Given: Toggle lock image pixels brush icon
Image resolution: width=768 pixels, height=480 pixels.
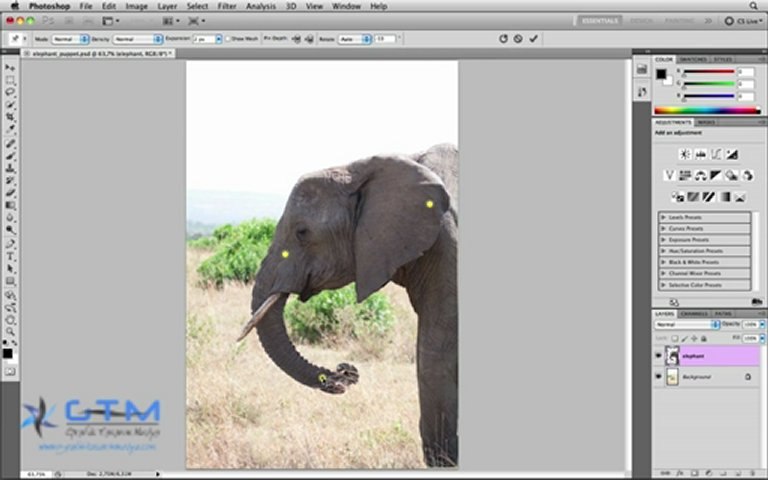Looking at the screenshot, I should click(x=684, y=338).
